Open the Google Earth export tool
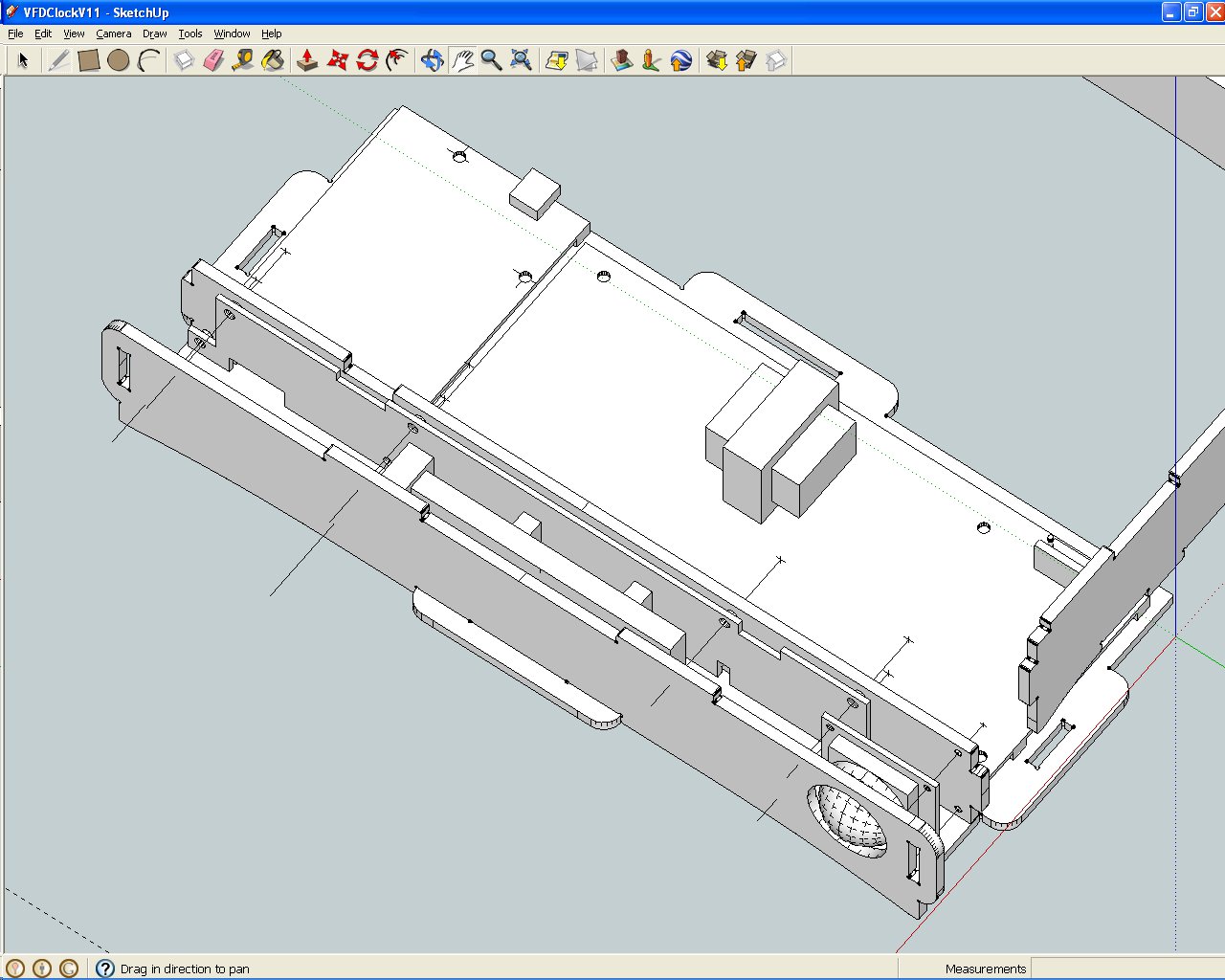The image size is (1225, 980). (681, 59)
